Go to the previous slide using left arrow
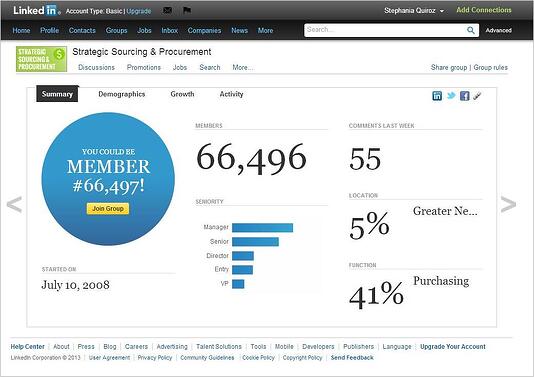Image resolution: width=534 pixels, height=377 pixels. point(14,204)
